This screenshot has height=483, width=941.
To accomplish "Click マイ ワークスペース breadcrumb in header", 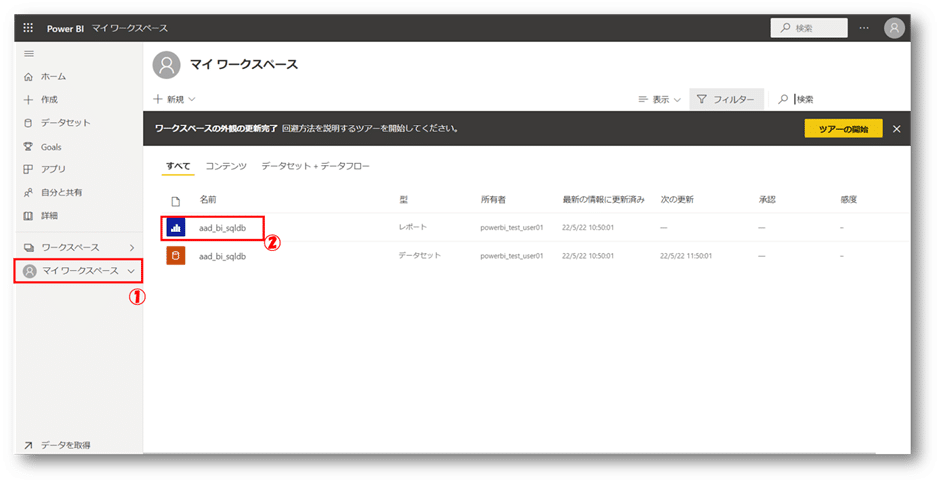I will [x=130, y=28].
